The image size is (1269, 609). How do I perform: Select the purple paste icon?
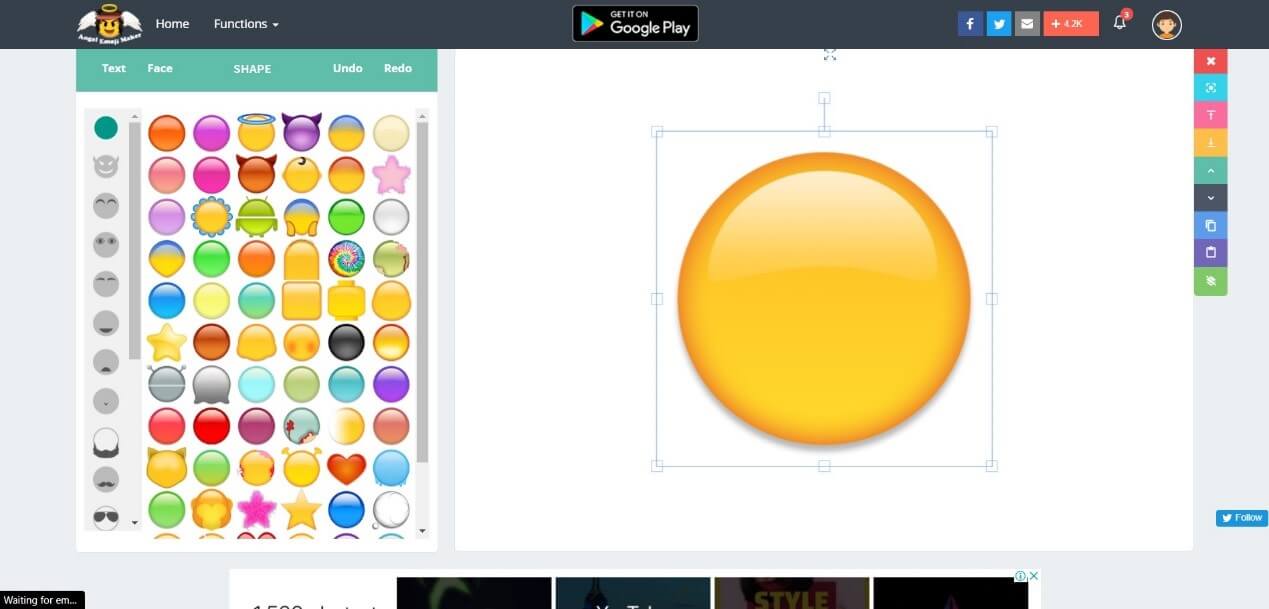[1210, 252]
